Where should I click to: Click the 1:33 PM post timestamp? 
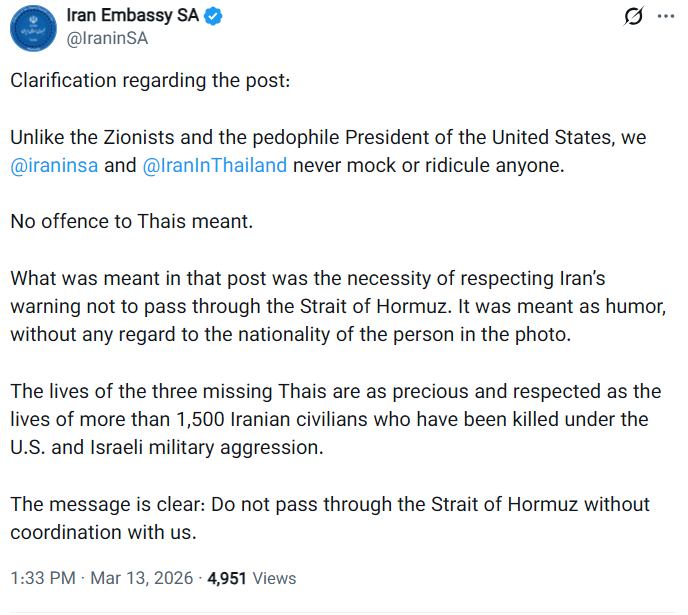pyautogui.click(x=43, y=578)
